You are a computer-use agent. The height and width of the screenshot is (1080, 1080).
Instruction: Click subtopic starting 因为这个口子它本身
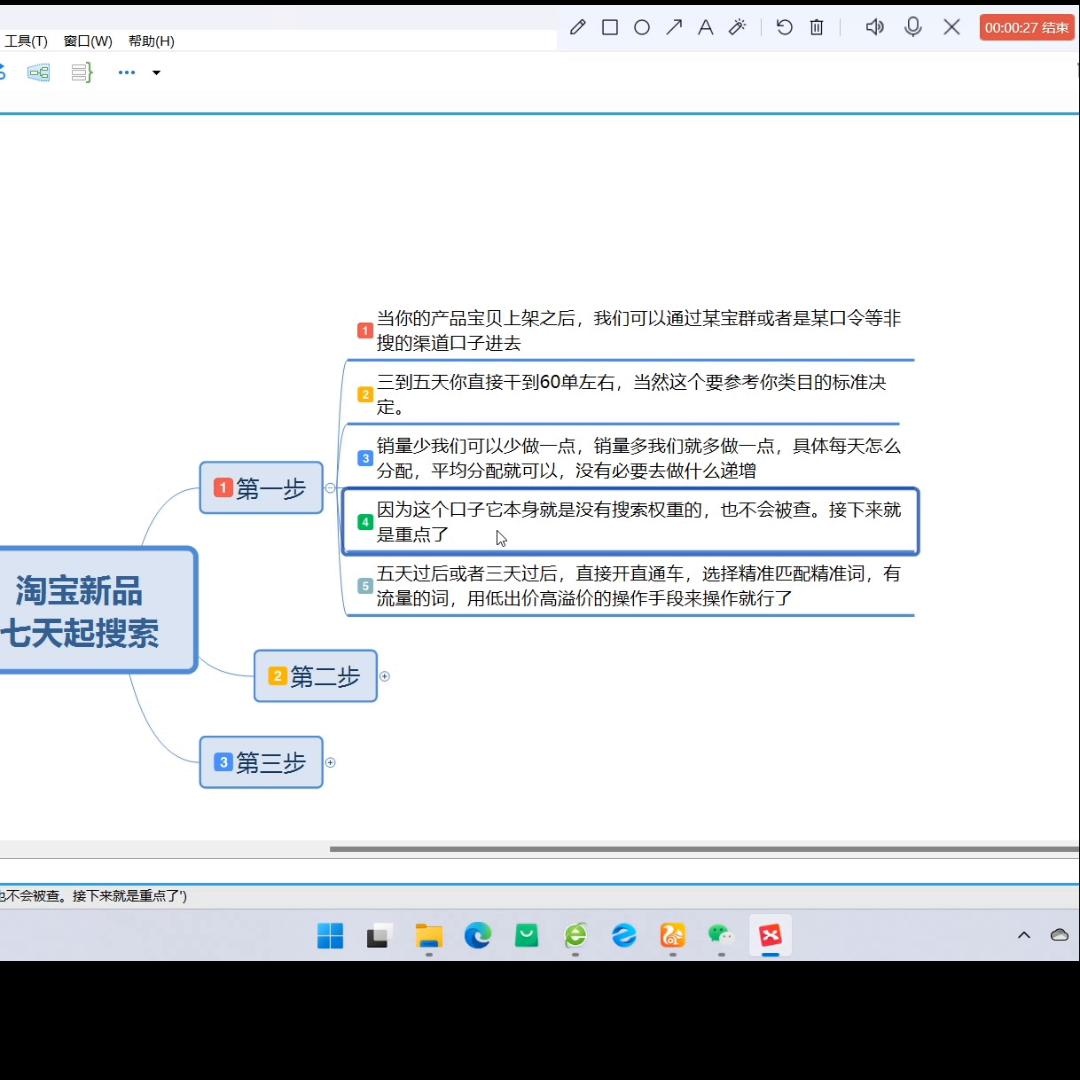point(630,521)
